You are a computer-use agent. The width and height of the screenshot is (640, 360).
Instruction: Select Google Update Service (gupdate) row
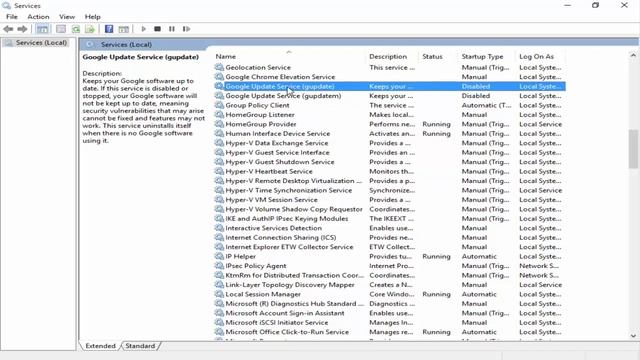tap(389, 86)
